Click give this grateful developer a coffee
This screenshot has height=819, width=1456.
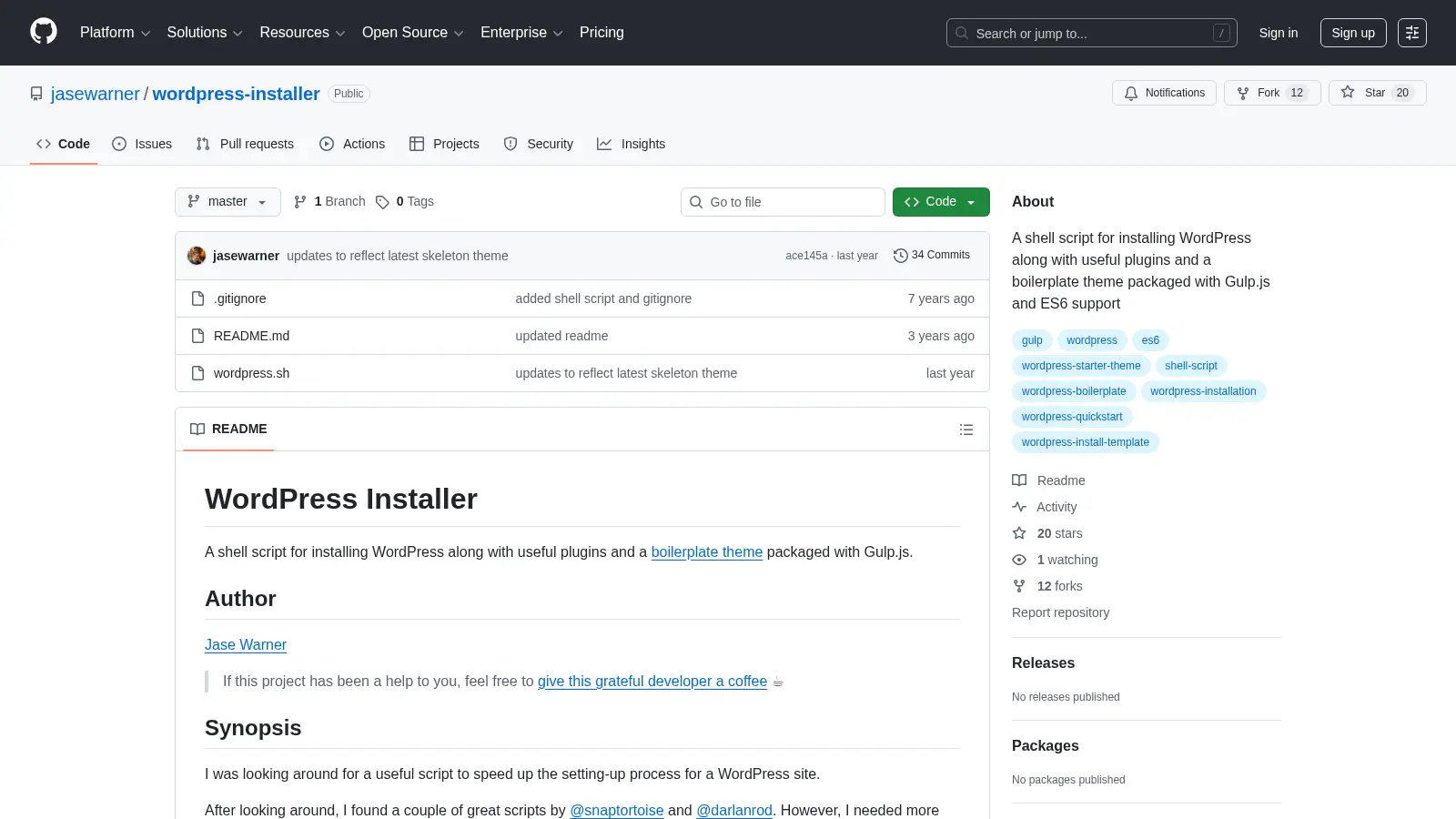click(652, 681)
